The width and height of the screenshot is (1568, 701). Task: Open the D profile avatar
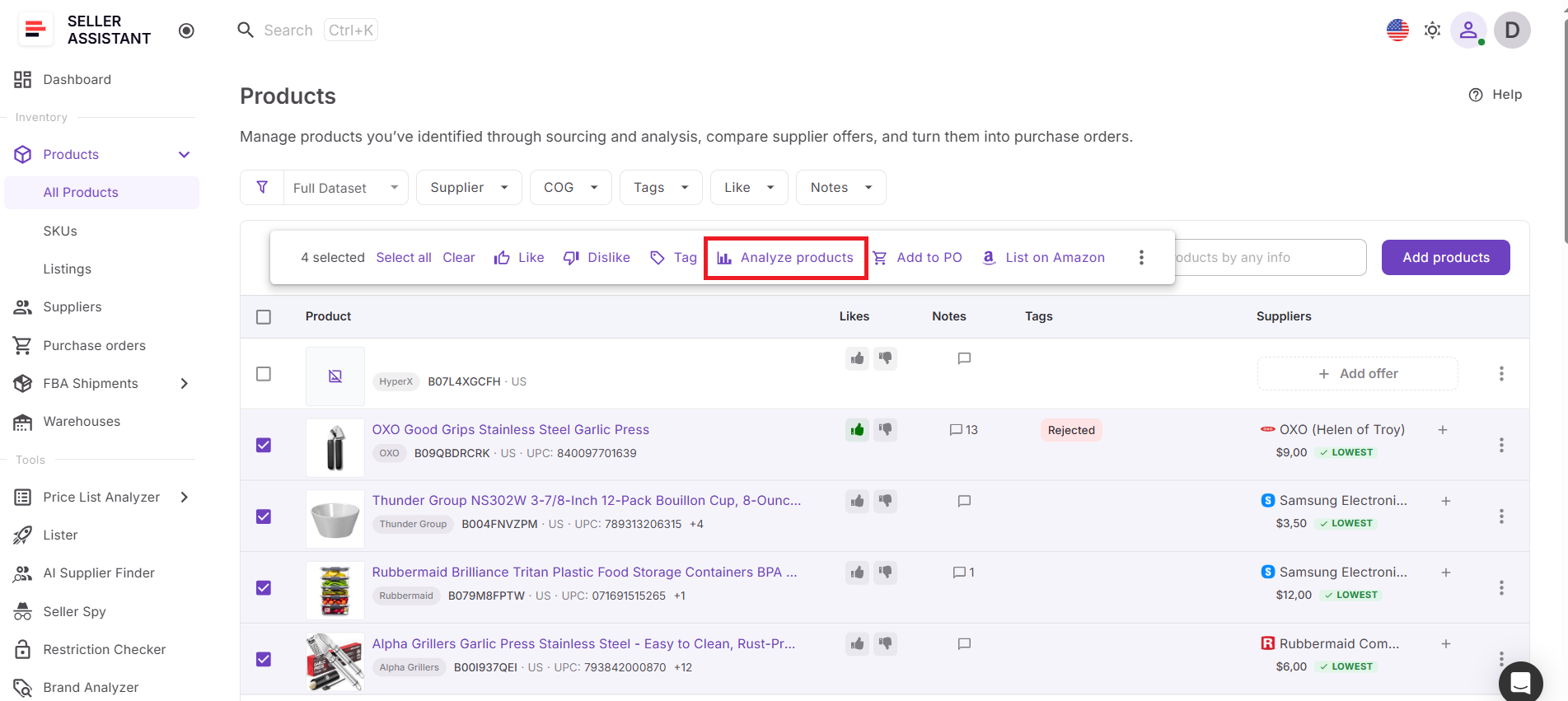click(1512, 30)
